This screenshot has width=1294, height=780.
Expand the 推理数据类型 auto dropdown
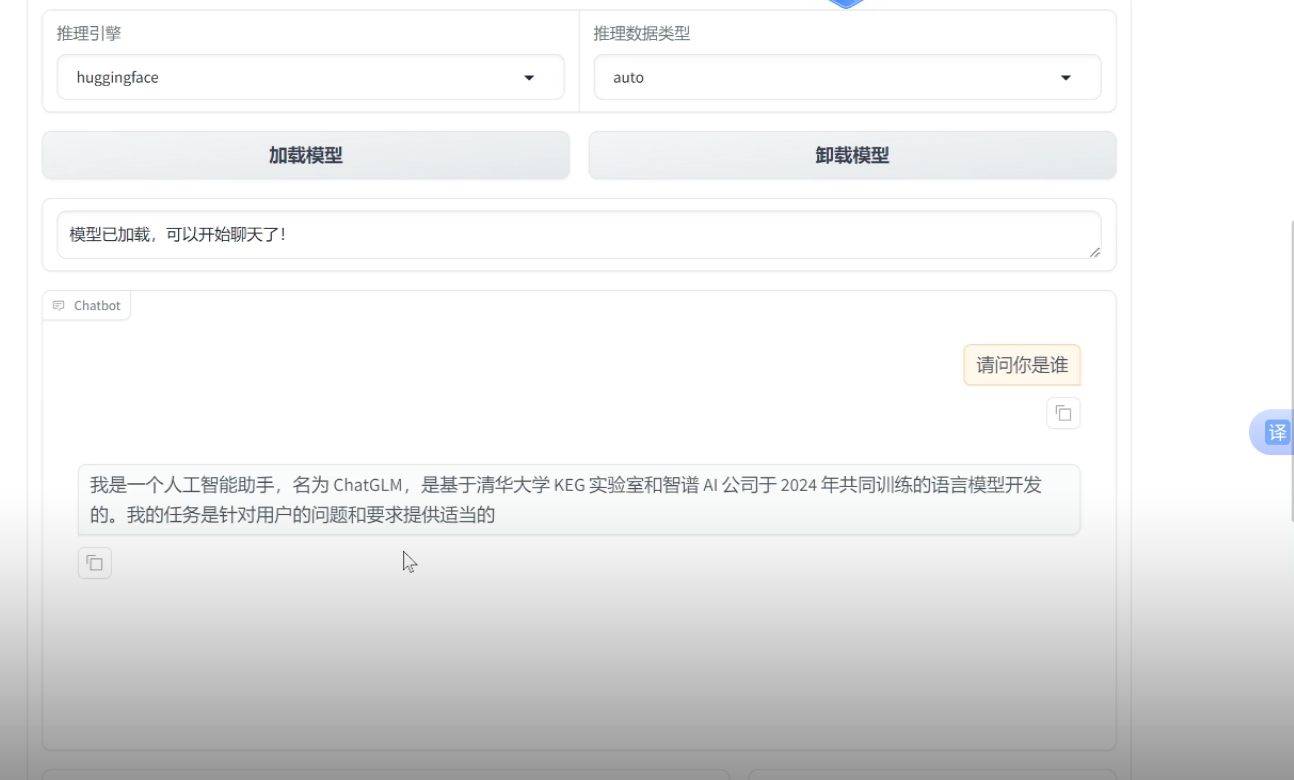[847, 77]
